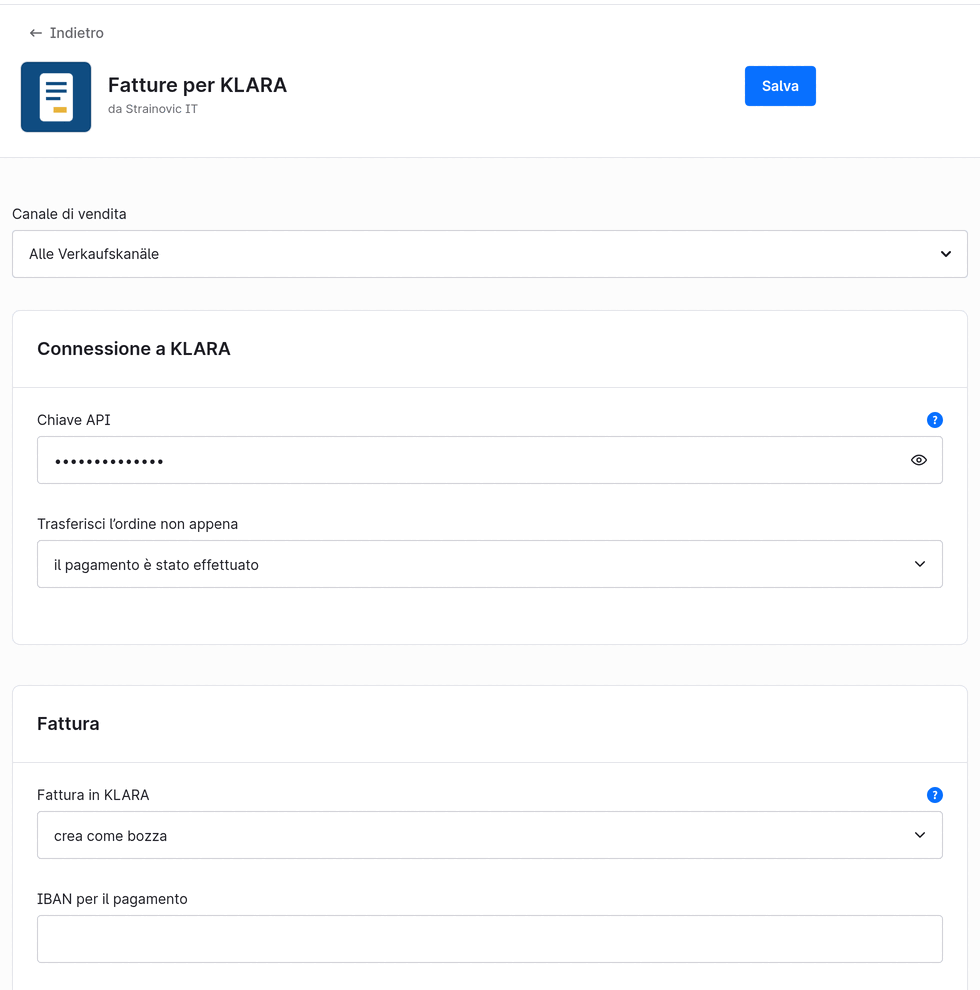Open the Fattura in KLARA dropdown
Image resolution: width=980 pixels, height=990 pixels.
point(490,835)
